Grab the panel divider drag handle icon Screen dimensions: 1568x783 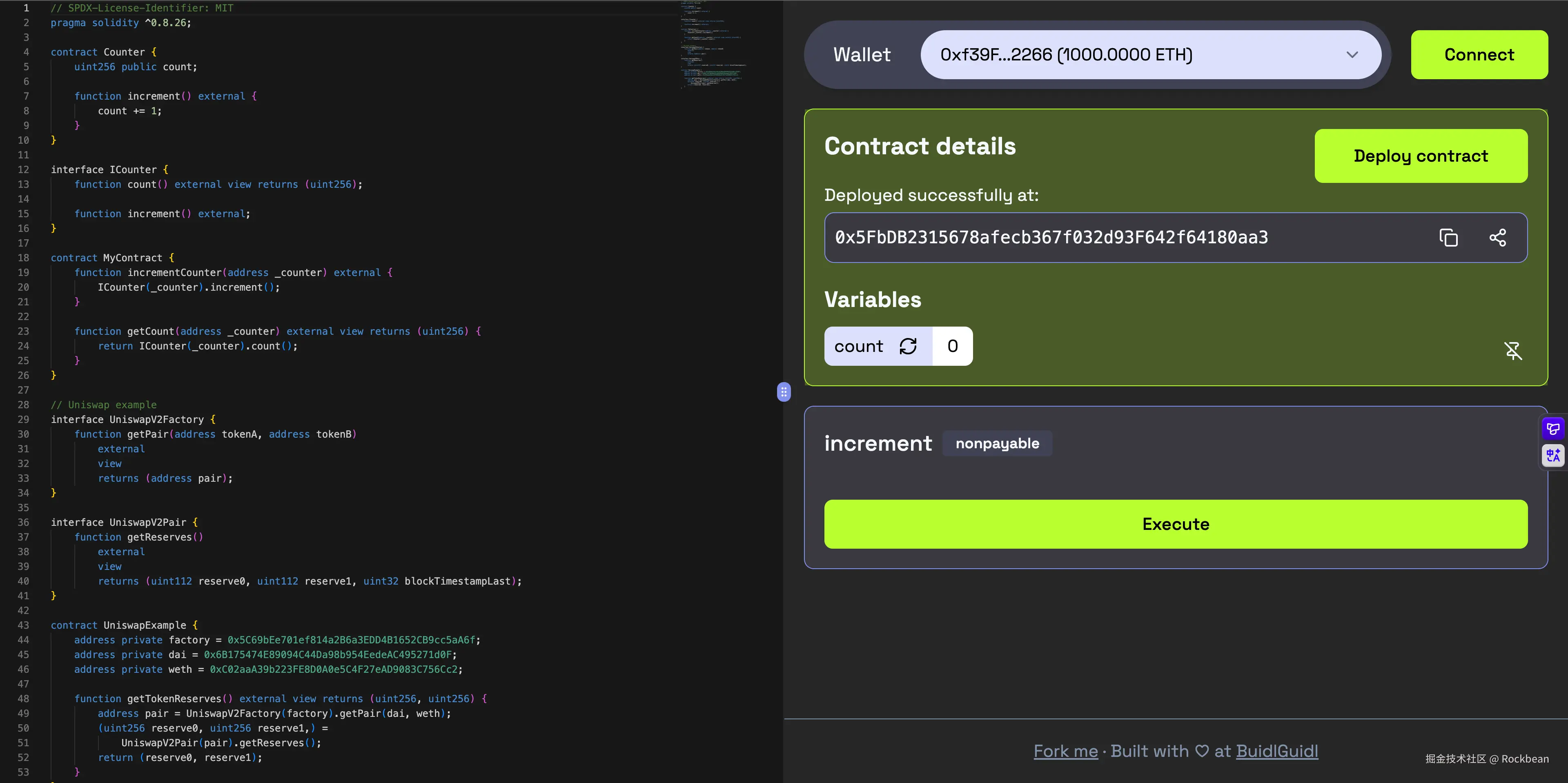coord(784,392)
